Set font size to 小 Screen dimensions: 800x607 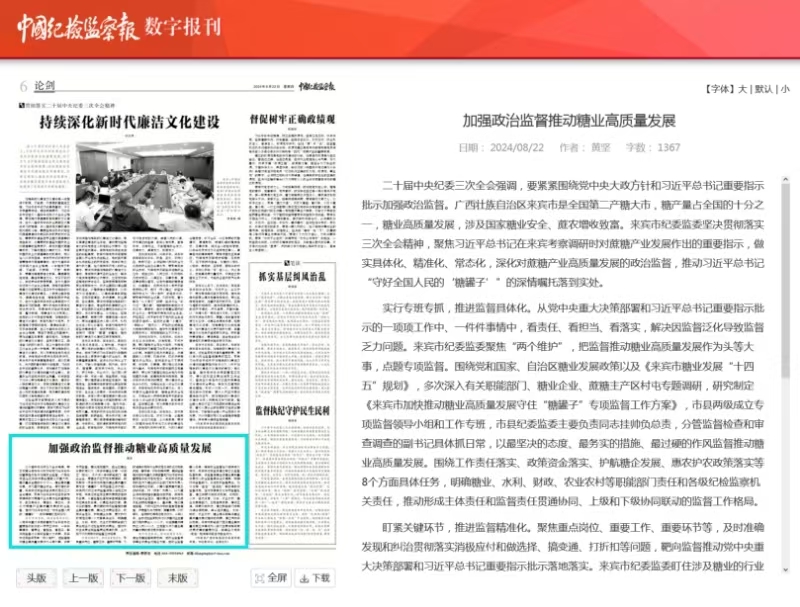tap(785, 89)
